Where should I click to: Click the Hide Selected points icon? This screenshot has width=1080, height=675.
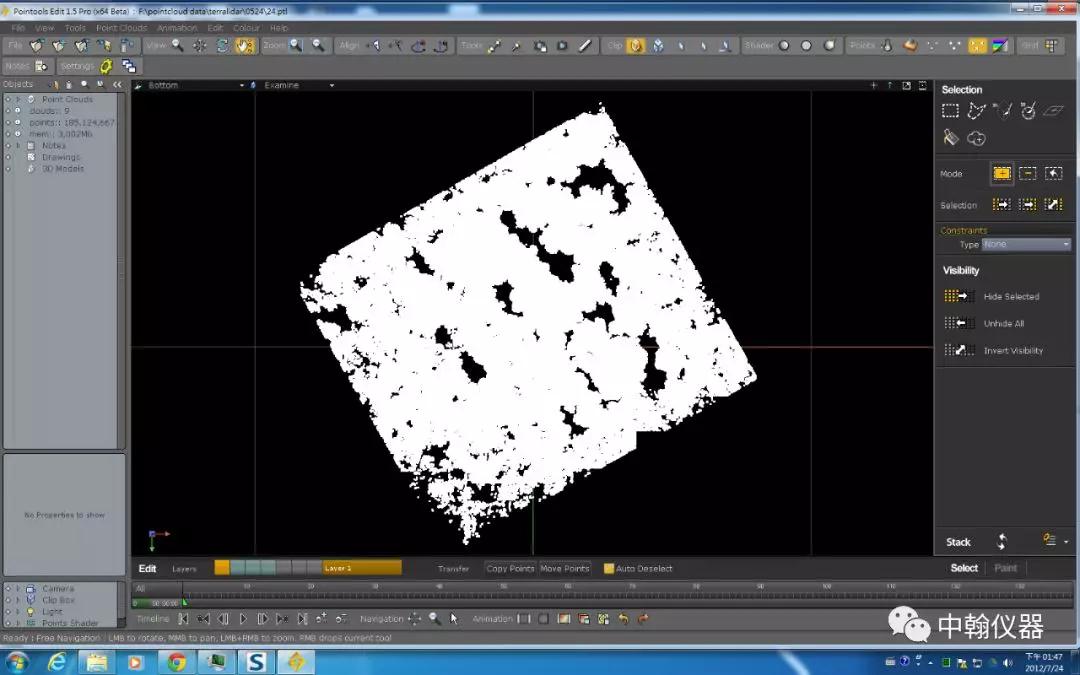(x=958, y=297)
